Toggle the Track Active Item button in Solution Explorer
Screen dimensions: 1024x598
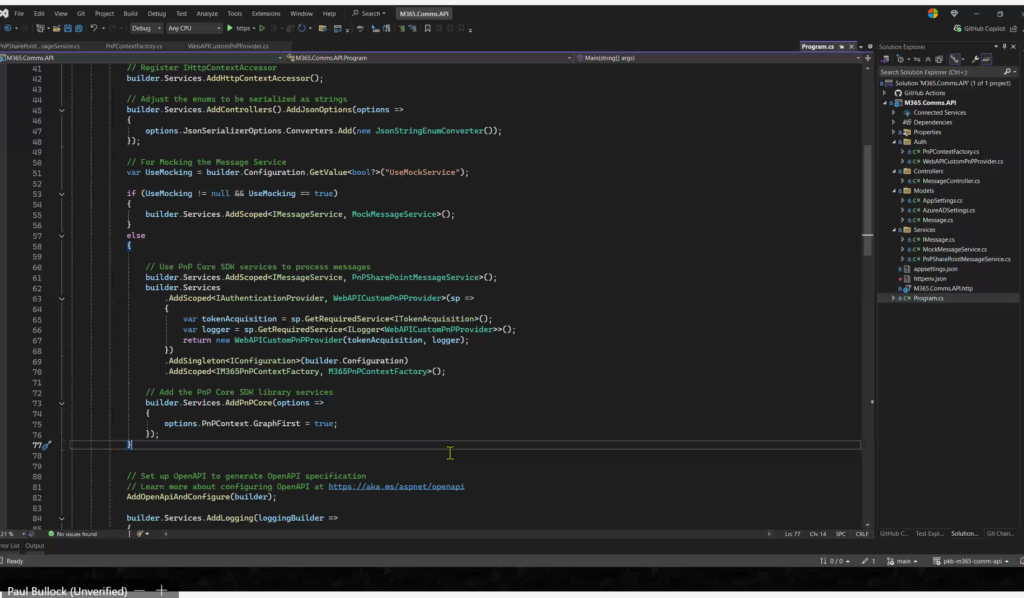[x=955, y=59]
